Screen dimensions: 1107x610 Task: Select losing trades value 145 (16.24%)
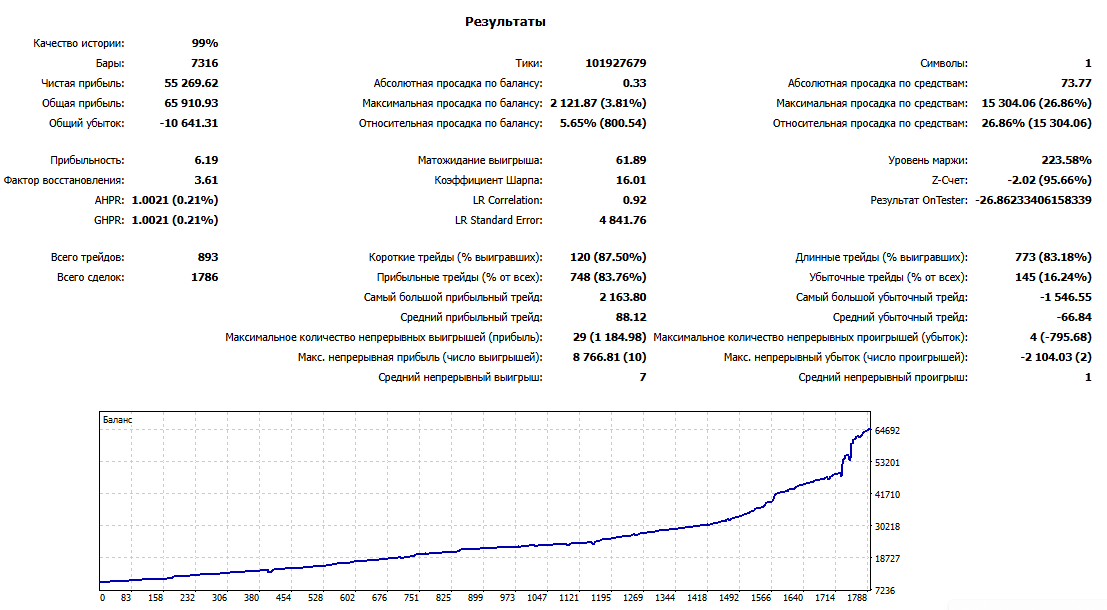(1053, 277)
